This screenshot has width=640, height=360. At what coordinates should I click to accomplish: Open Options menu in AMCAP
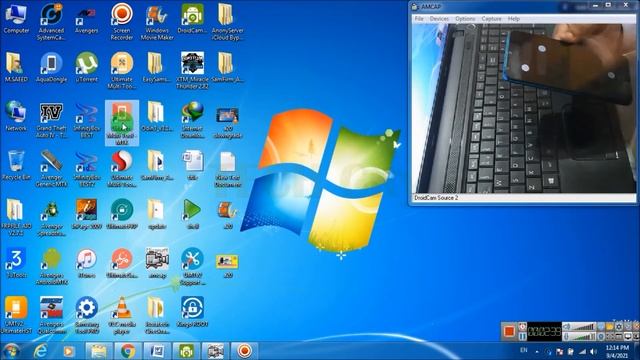pyautogui.click(x=465, y=19)
